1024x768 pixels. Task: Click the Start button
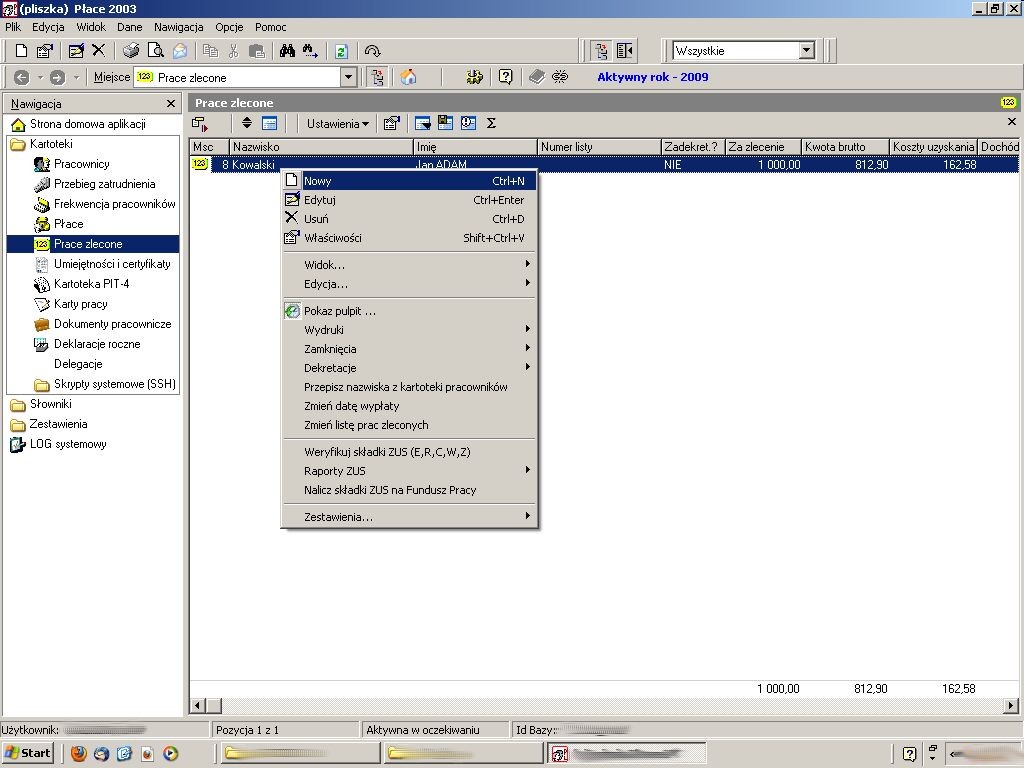(x=27, y=753)
